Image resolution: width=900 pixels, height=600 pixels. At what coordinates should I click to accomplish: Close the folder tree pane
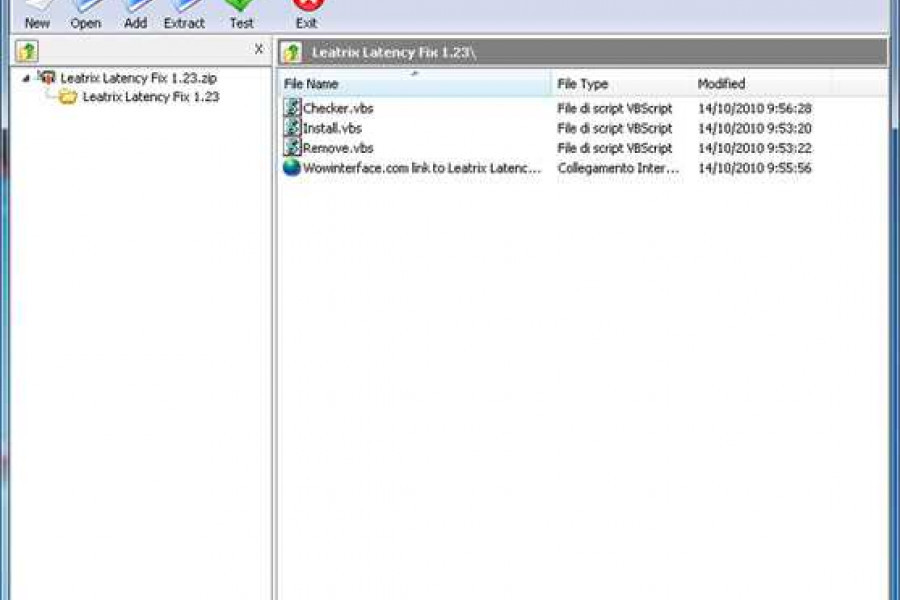click(259, 49)
